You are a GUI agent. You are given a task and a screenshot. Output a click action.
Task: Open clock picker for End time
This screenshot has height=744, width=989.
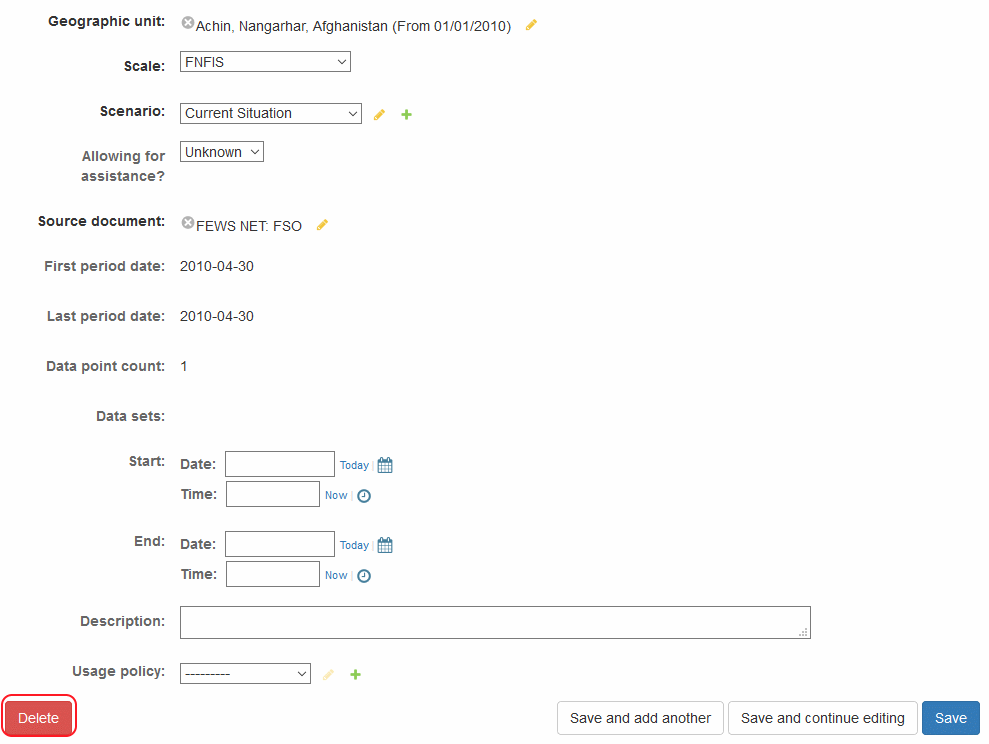tap(364, 575)
